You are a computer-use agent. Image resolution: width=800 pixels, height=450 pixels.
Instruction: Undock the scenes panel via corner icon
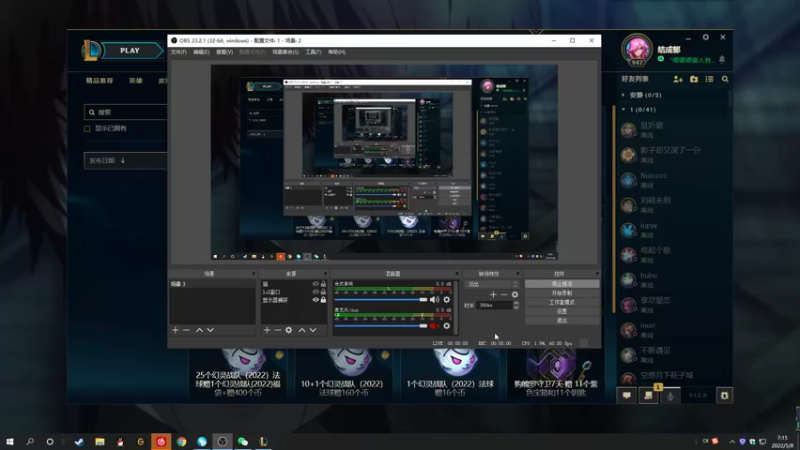point(253,274)
